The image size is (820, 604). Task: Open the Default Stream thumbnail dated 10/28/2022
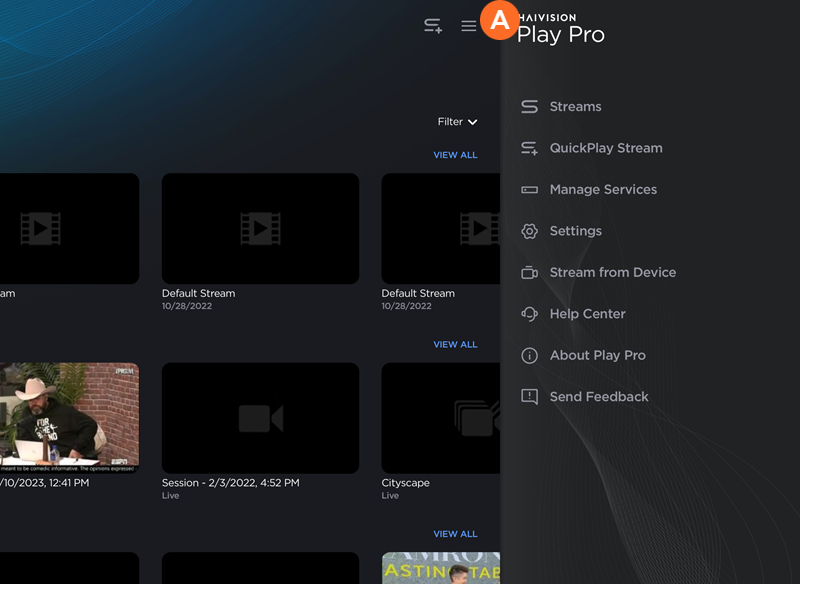(260, 229)
